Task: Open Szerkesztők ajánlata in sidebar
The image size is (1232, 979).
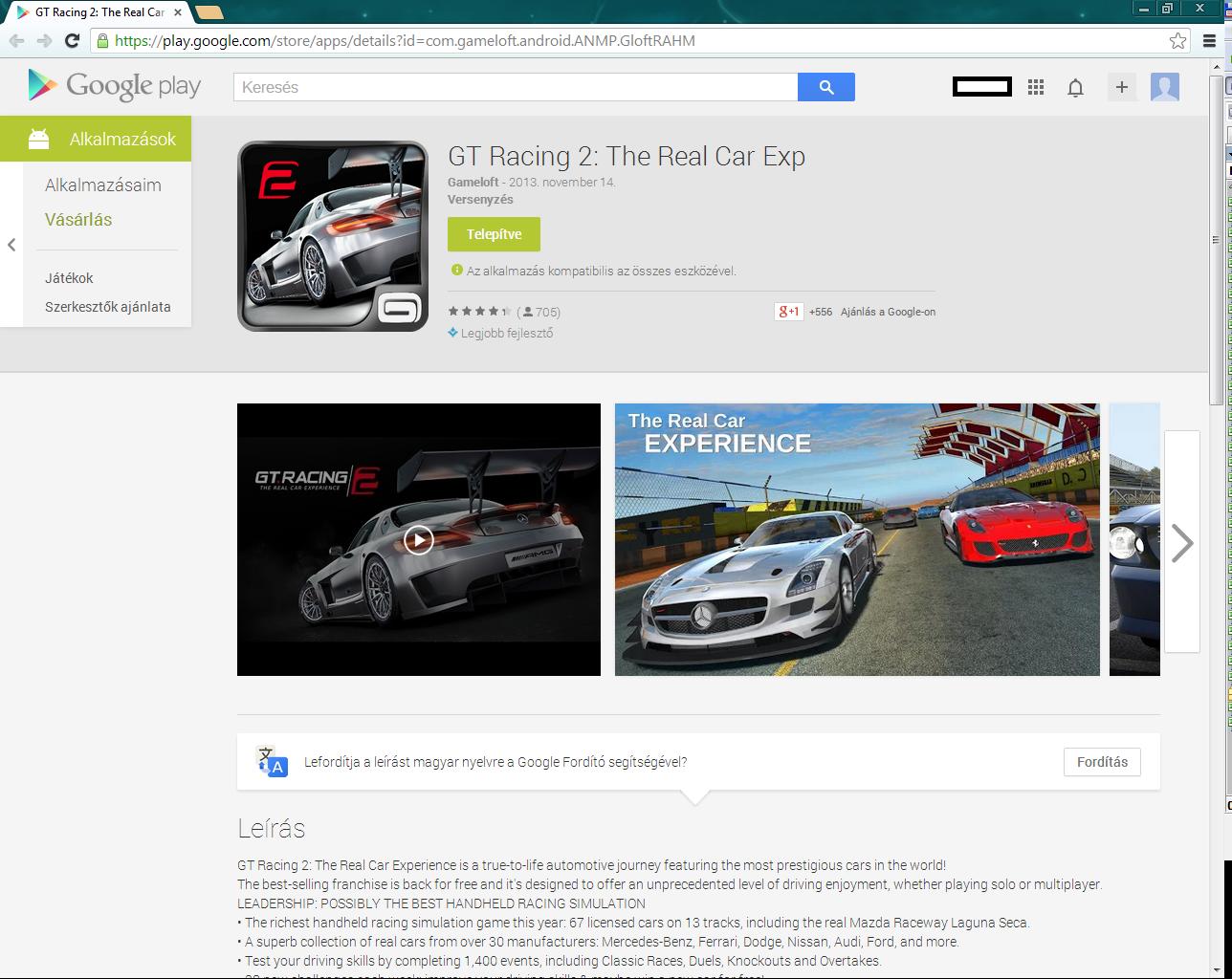Action: (x=108, y=307)
